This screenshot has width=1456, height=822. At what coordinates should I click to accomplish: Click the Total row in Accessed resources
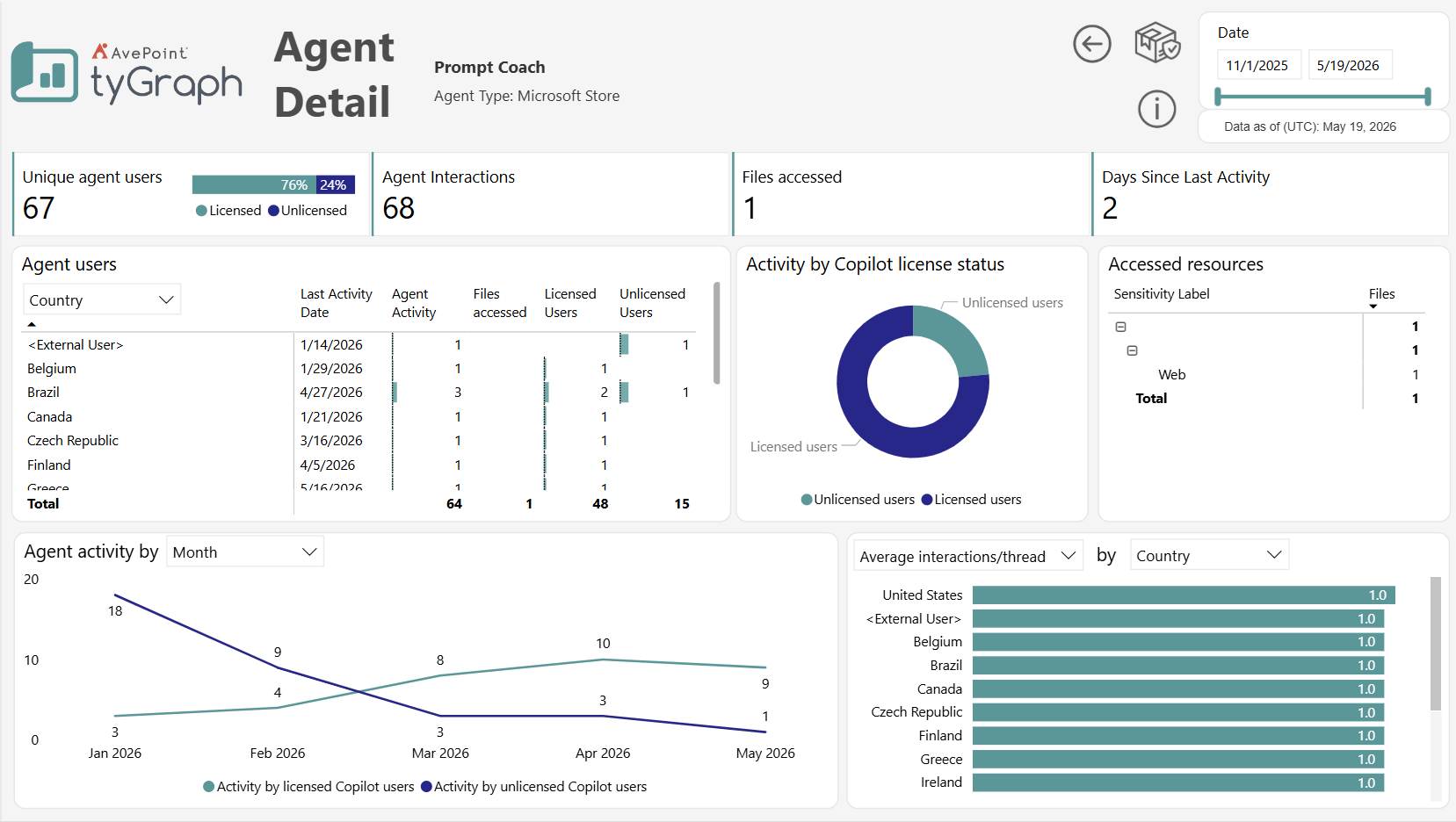point(1268,399)
